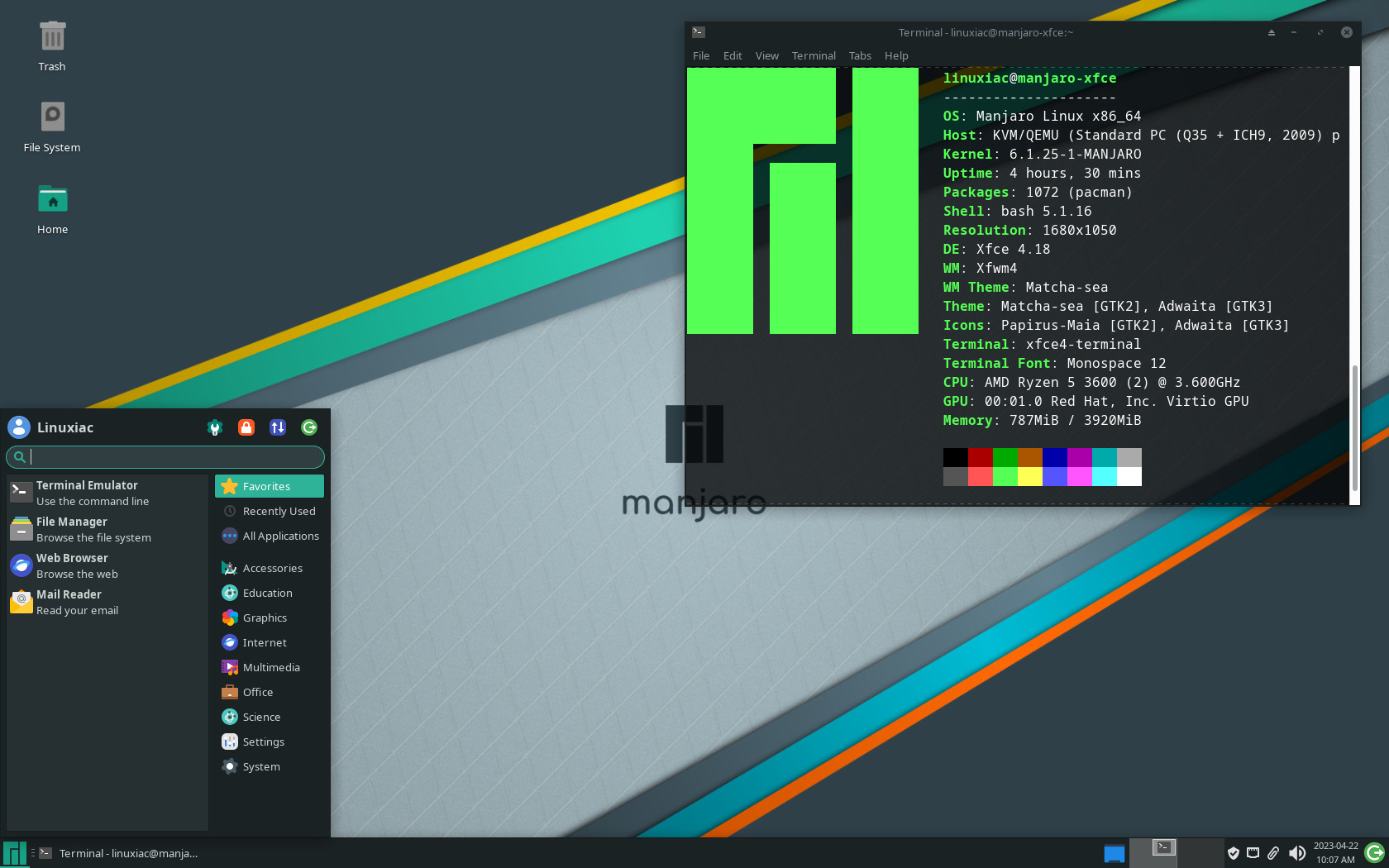Viewport: 1389px width, 868px height.
Task: Click the shield update notifier tray icon
Action: pos(1234,853)
